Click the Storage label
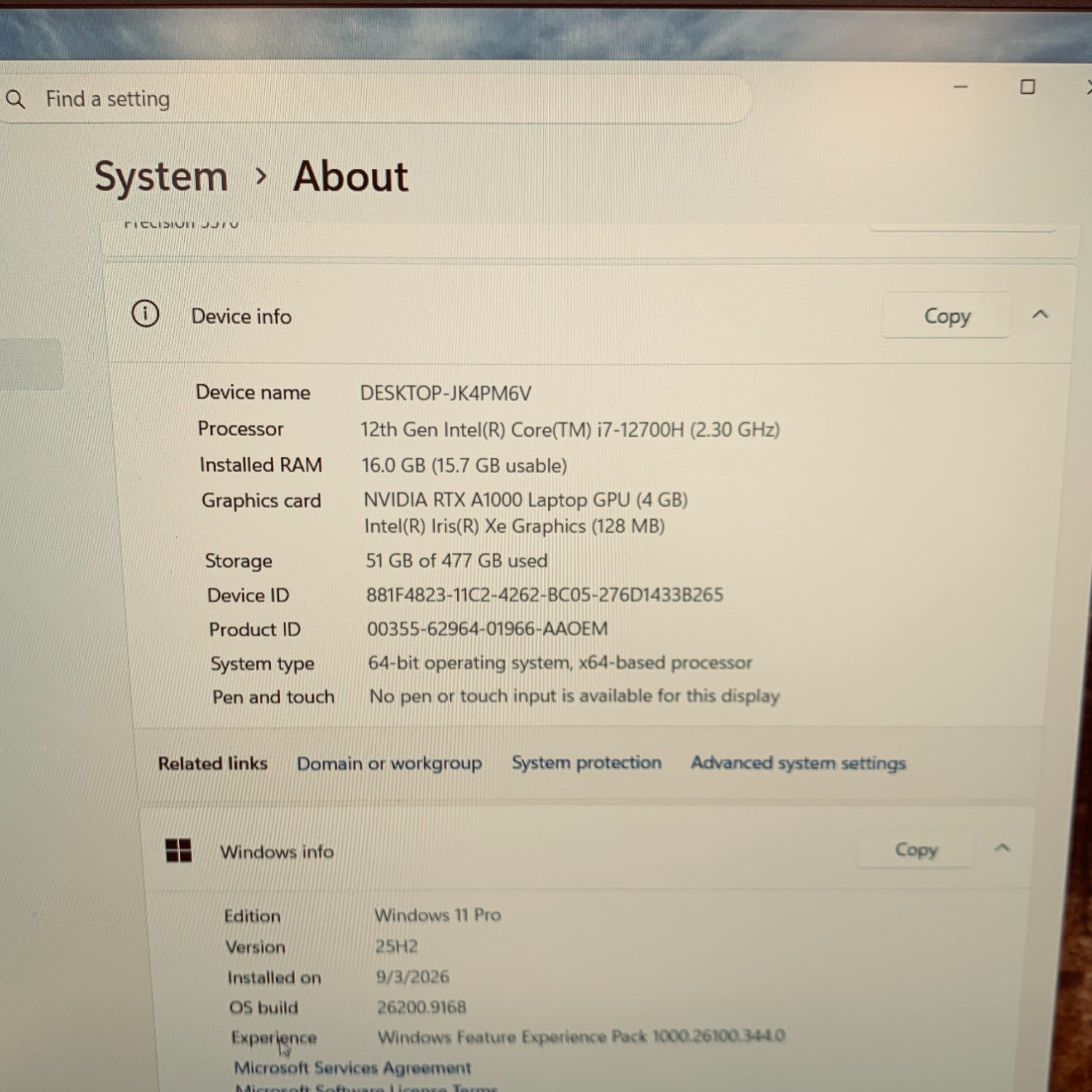 239,561
